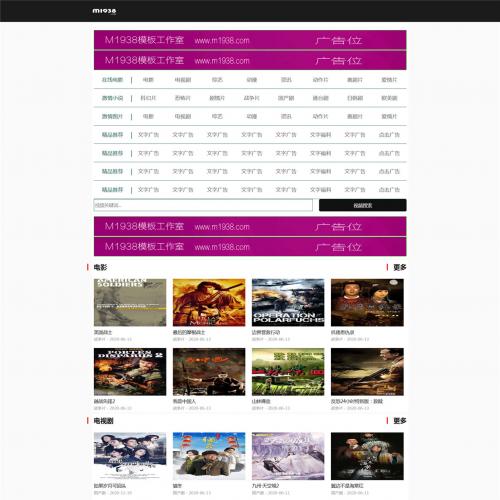
Task: Open the ad banner directly above 电影 heading
Action: coord(250,247)
